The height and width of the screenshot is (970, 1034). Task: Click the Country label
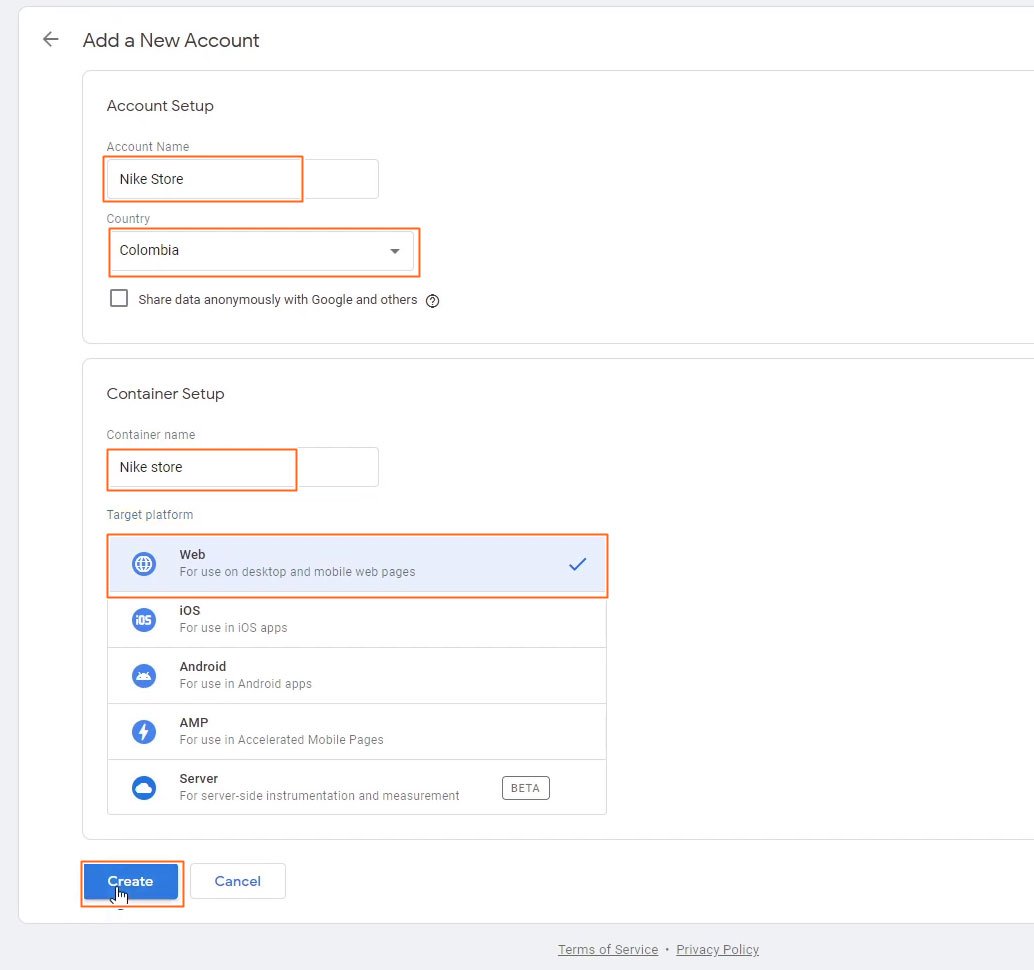point(128,218)
